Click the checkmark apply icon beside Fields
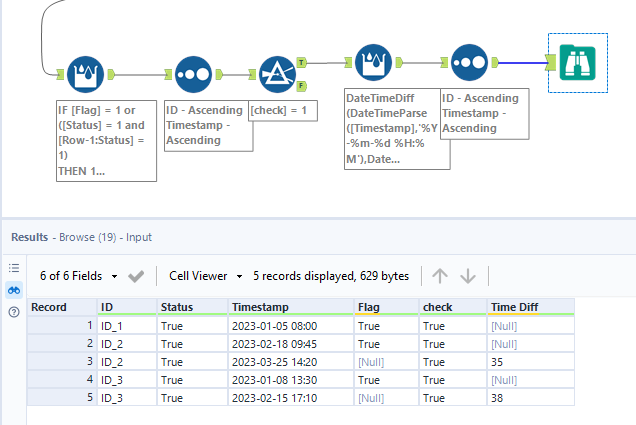 137,275
